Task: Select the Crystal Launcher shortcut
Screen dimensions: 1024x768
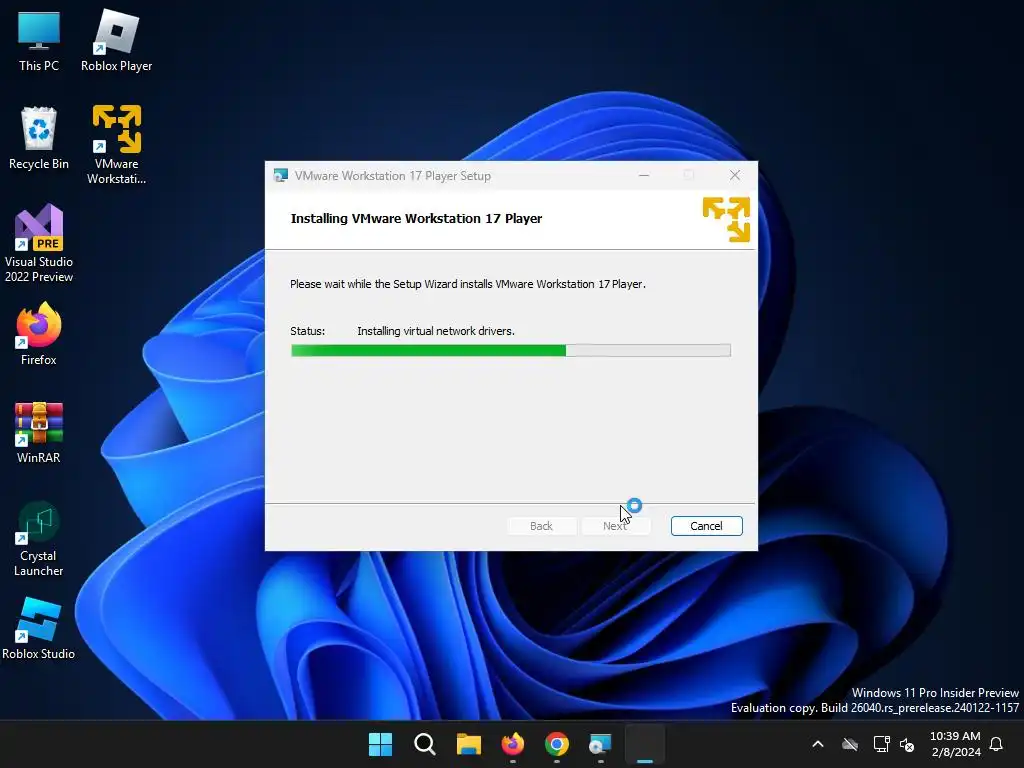Action: click(39, 538)
